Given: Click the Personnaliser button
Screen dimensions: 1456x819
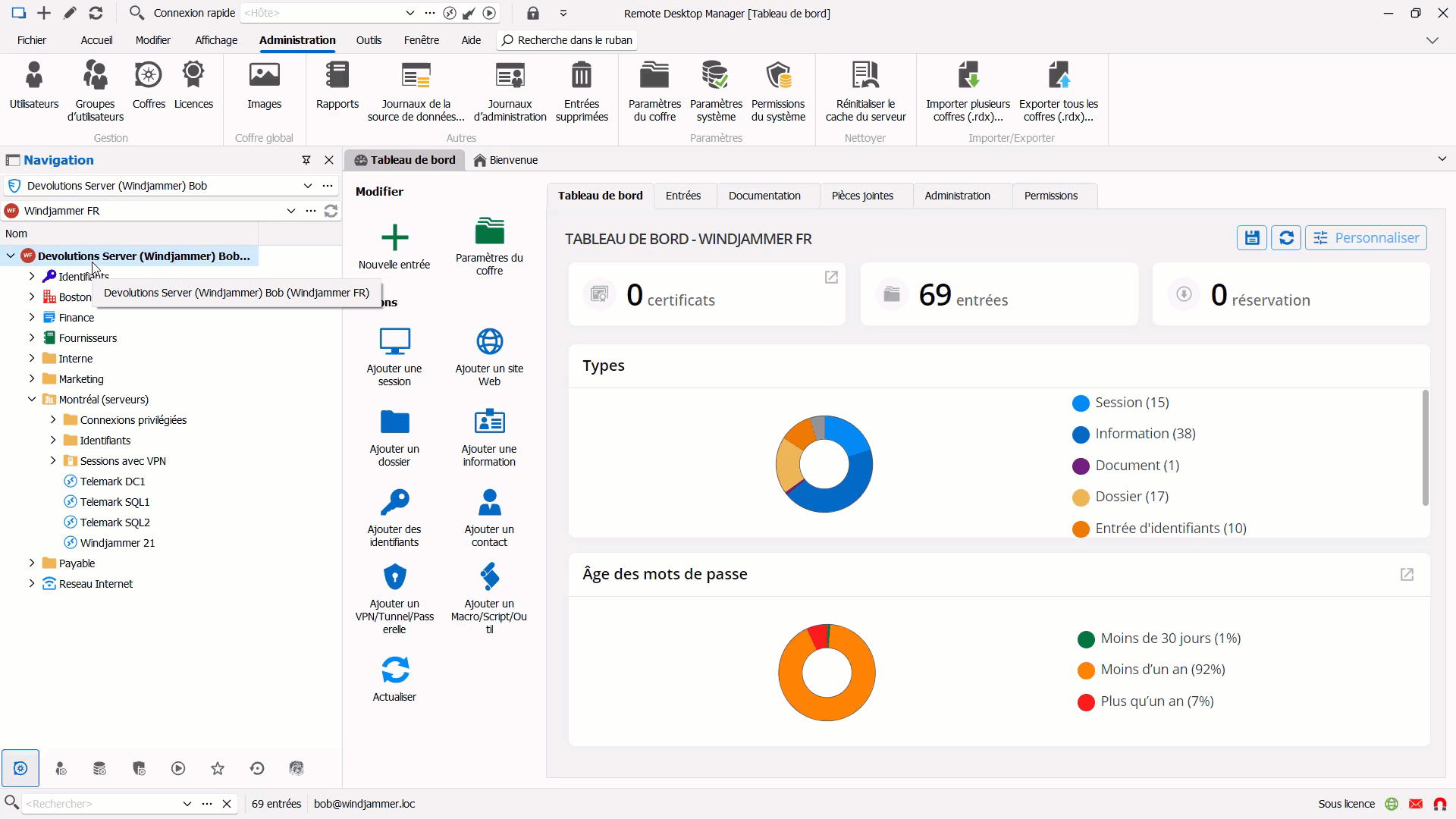Looking at the screenshot, I should click(x=1366, y=238).
